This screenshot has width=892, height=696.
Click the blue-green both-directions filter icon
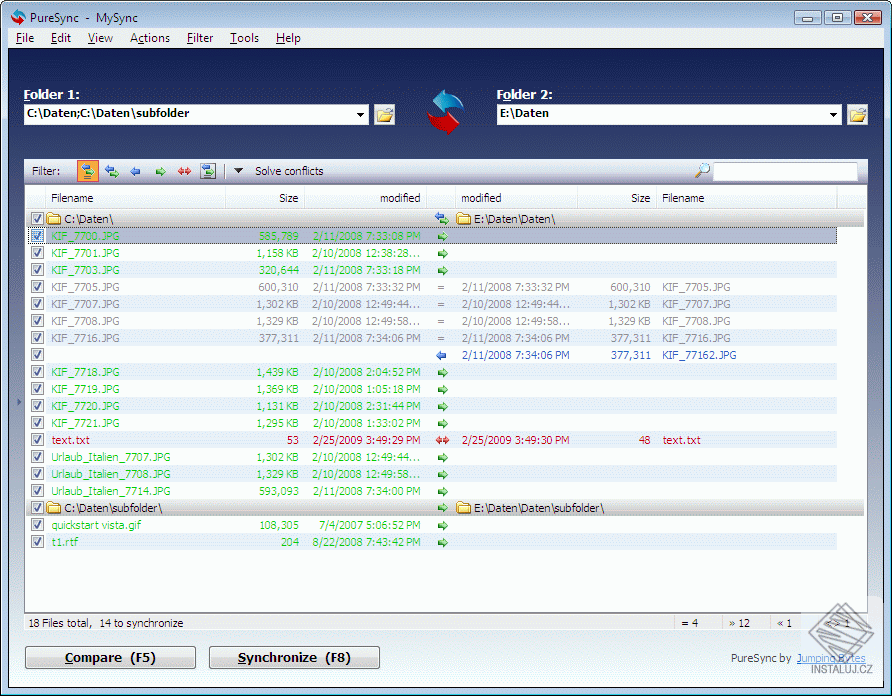(112, 171)
